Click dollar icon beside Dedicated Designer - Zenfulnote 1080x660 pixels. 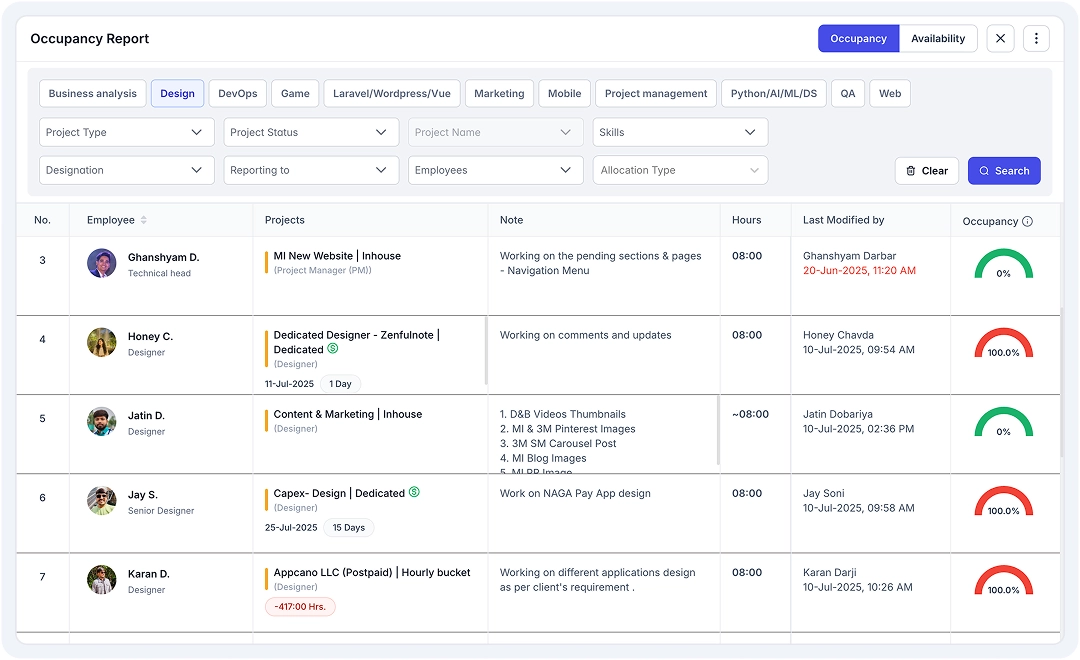pyautogui.click(x=333, y=349)
